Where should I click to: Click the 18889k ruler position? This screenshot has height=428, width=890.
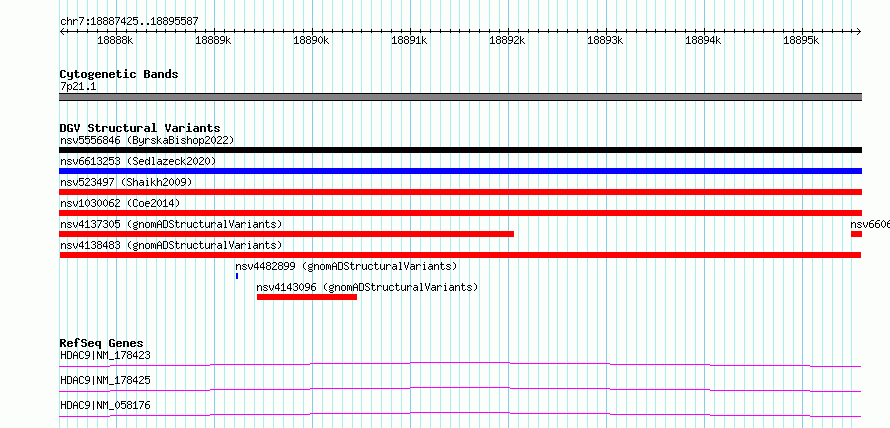point(214,40)
